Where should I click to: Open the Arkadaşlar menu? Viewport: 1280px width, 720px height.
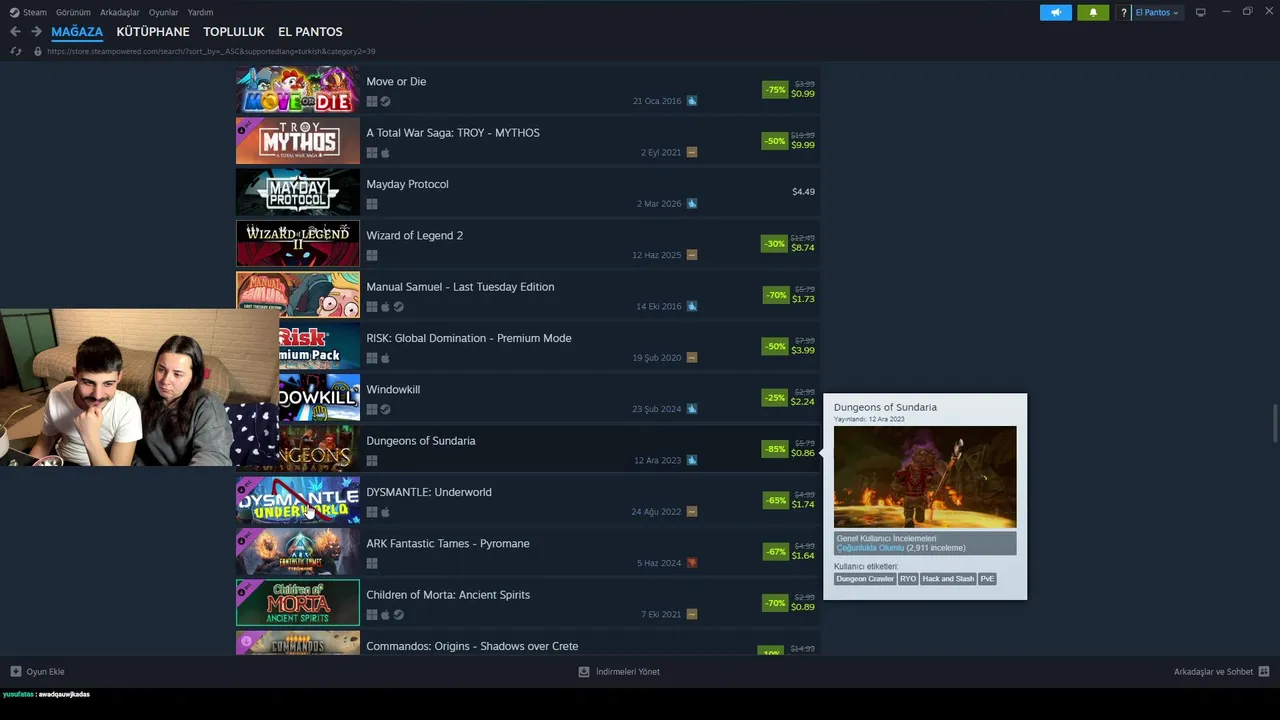(x=120, y=12)
